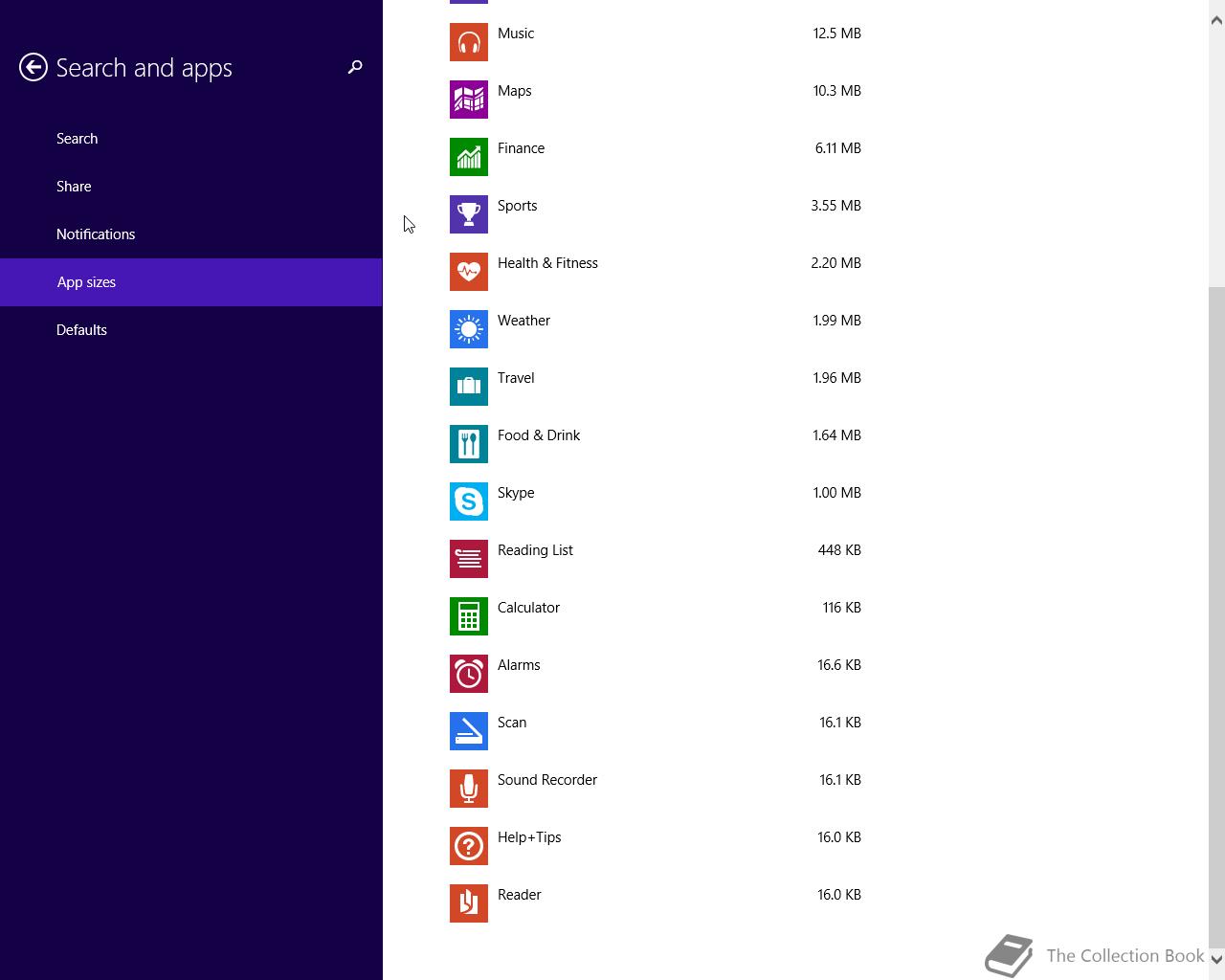The height and width of the screenshot is (980, 1225).
Task: Click the Maps app name
Action: pos(515,91)
